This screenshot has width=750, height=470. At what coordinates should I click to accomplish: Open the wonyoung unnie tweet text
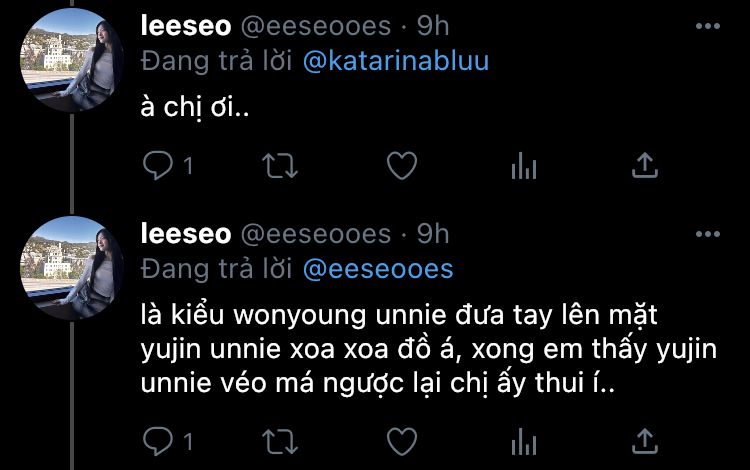[429, 349]
